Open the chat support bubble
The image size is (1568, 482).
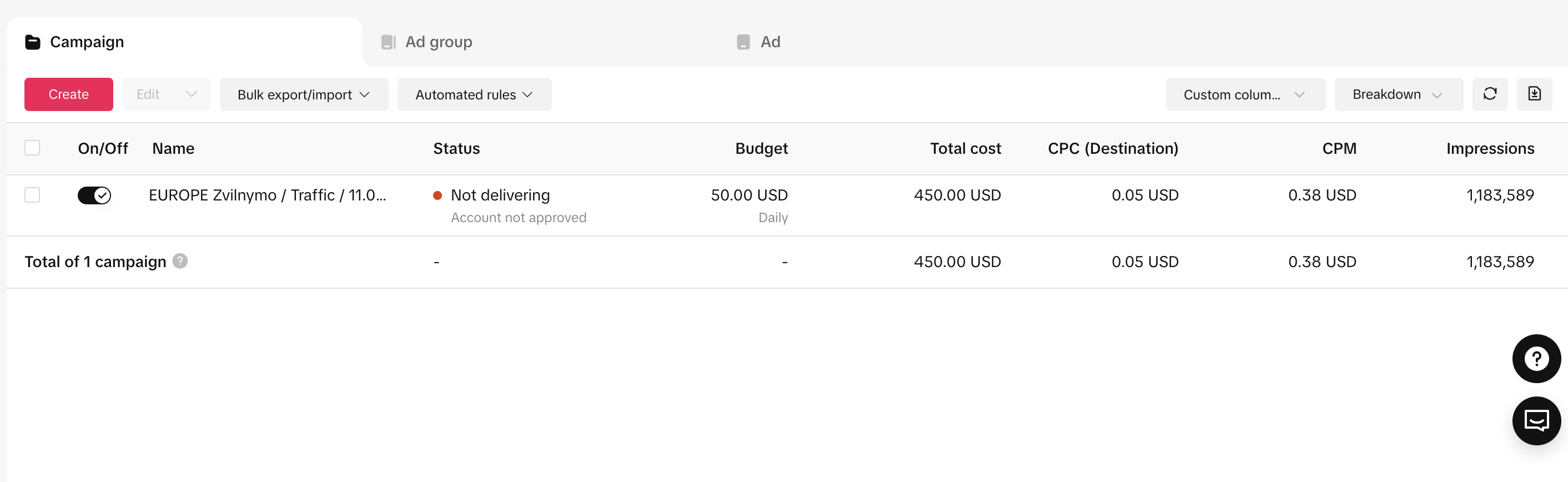click(x=1536, y=420)
